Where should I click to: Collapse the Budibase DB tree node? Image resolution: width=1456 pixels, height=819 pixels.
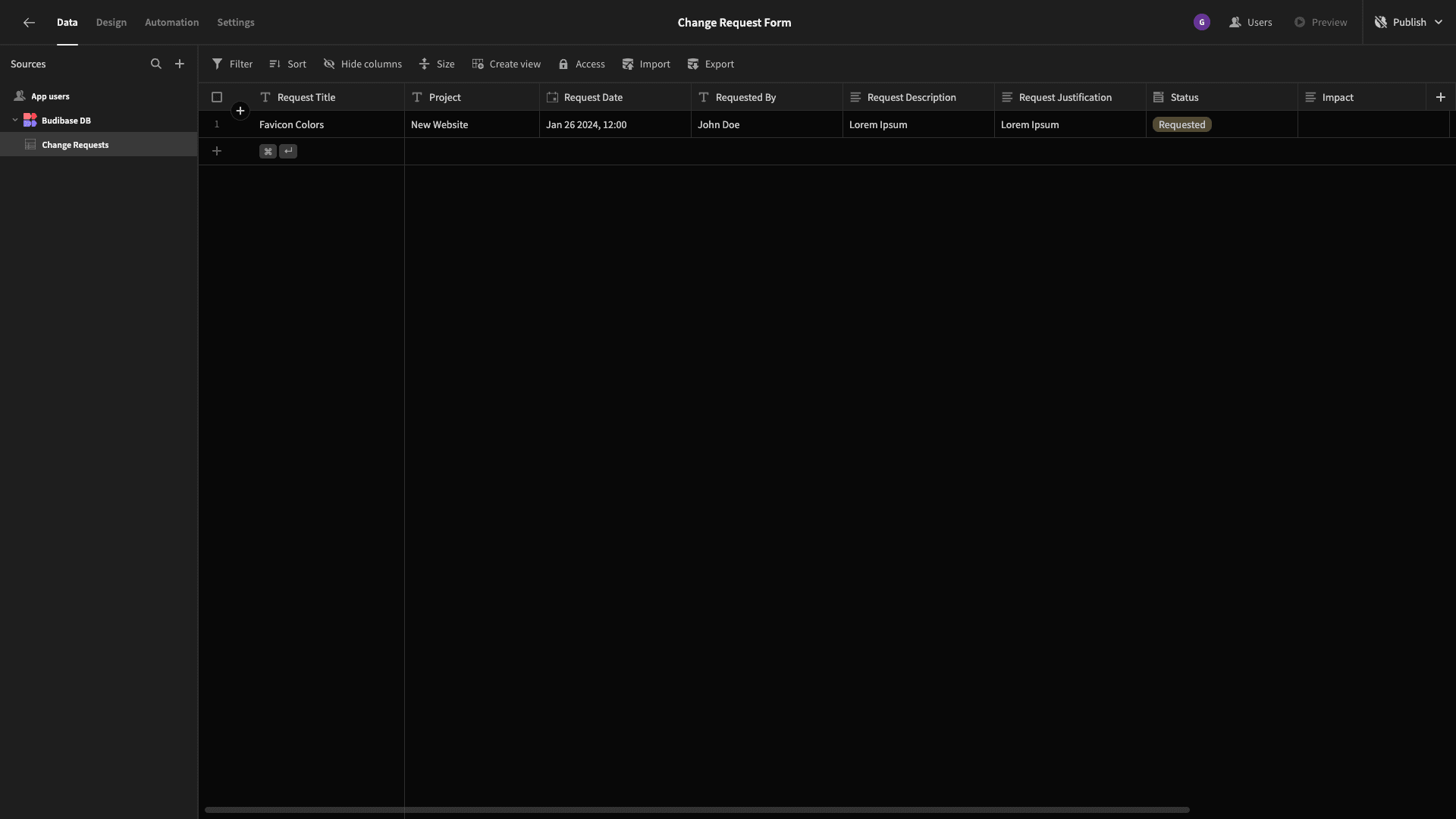15,121
